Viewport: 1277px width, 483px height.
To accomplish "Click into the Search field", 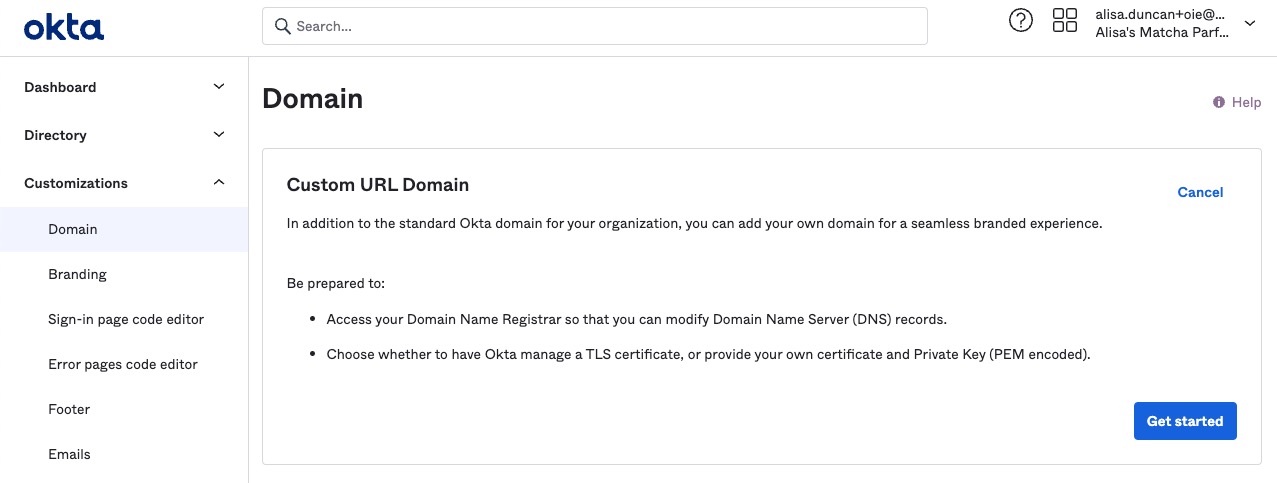I will 600,26.
